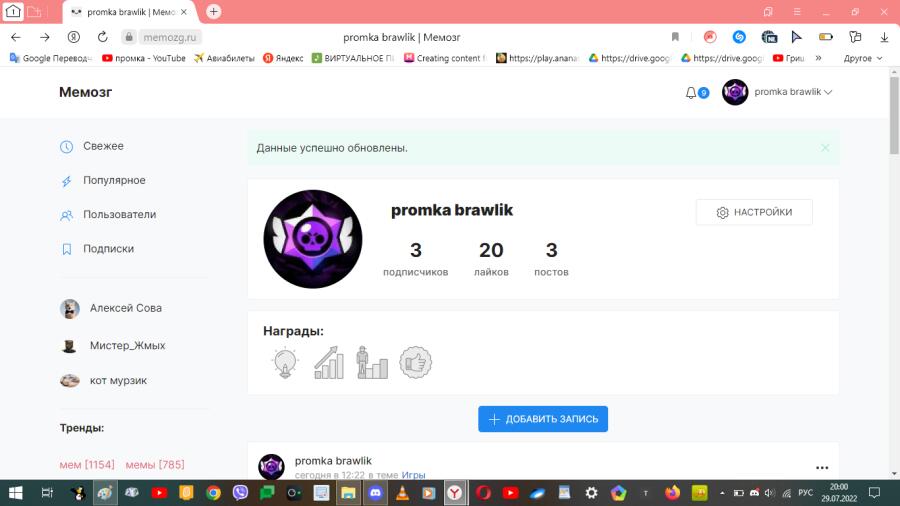
Task: Open profile НАСТРОЙКИ settings
Action: (x=754, y=212)
